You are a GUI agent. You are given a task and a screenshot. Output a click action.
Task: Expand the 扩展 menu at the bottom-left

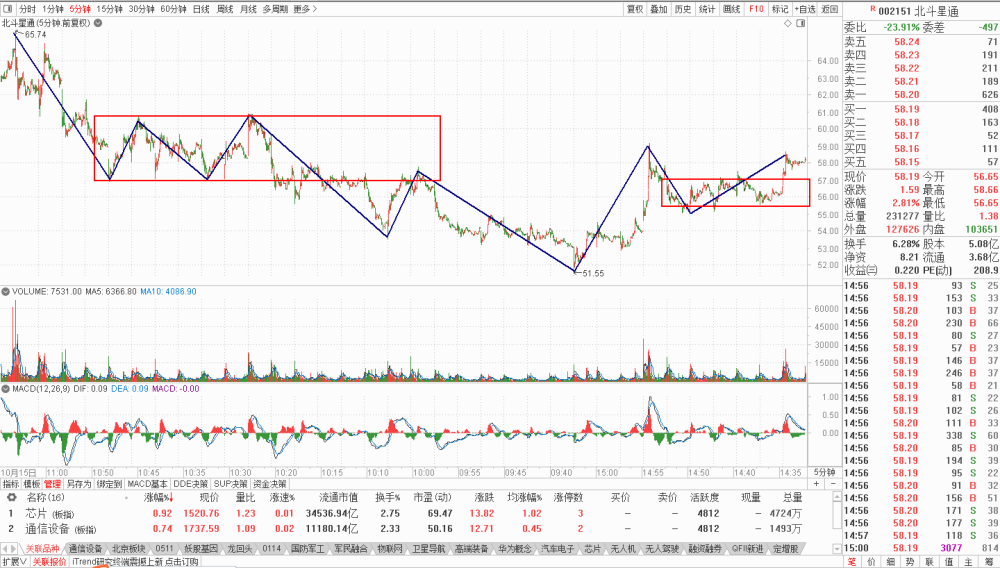[x=14, y=562]
